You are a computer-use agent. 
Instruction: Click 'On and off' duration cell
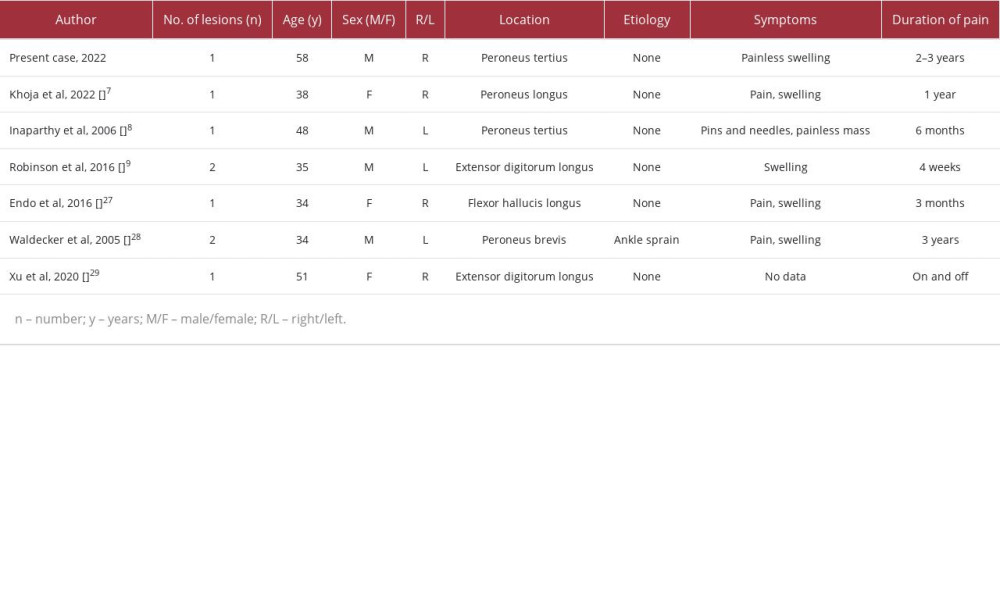tap(940, 276)
